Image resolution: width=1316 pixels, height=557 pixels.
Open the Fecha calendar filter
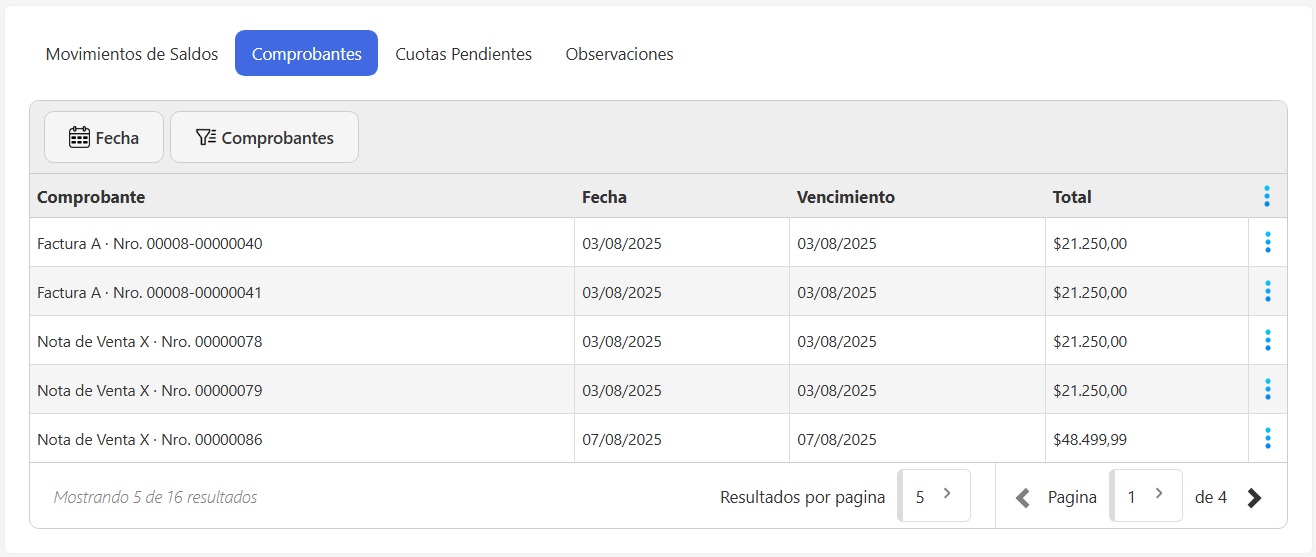(x=104, y=138)
